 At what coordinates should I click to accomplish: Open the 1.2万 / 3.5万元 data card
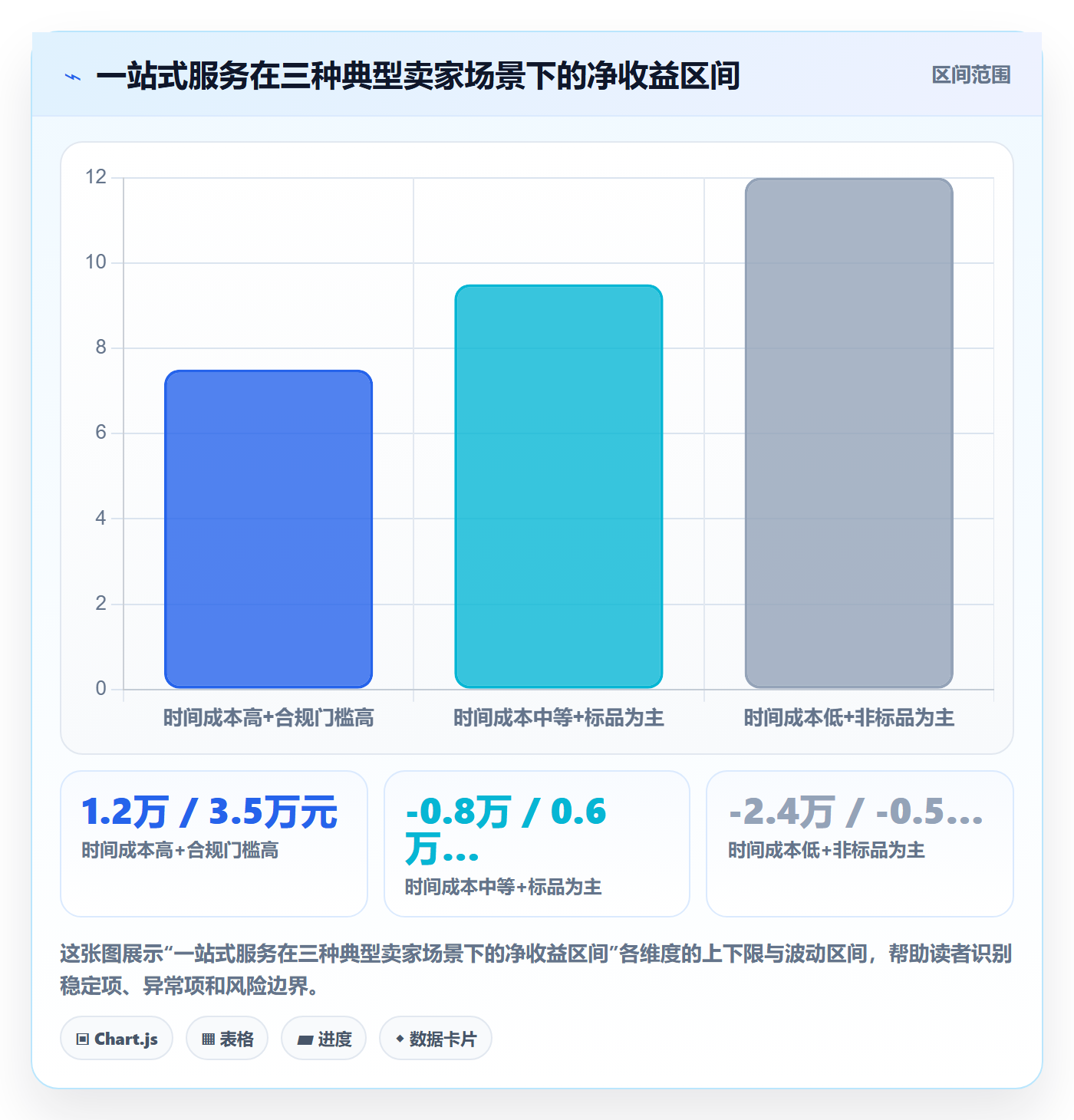point(214,844)
